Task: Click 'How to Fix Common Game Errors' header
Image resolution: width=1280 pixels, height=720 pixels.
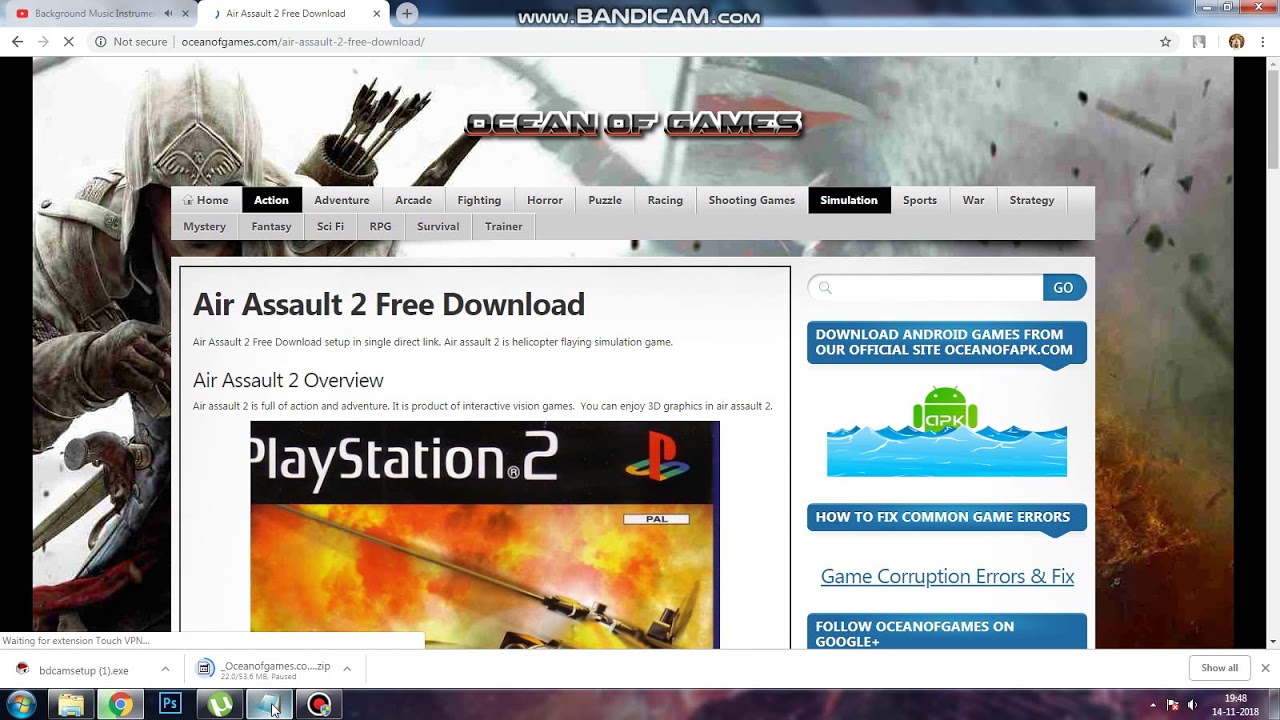Action: point(947,517)
